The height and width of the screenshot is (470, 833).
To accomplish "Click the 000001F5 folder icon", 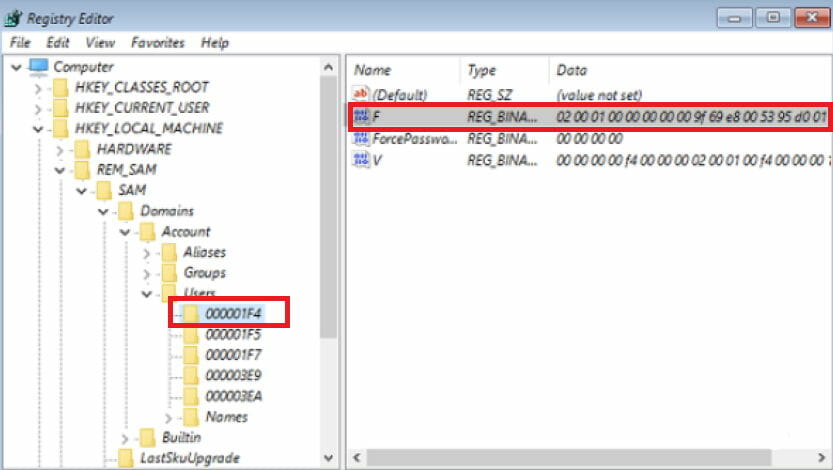I will point(191,335).
